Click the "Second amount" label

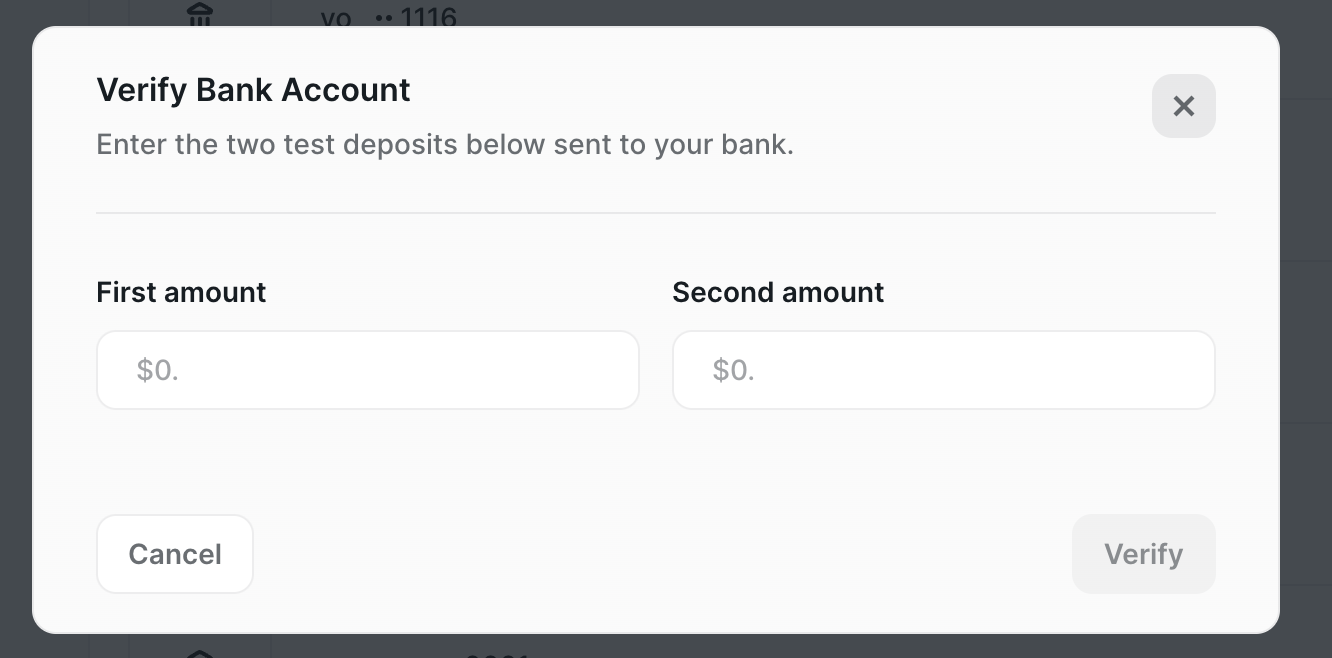click(778, 292)
